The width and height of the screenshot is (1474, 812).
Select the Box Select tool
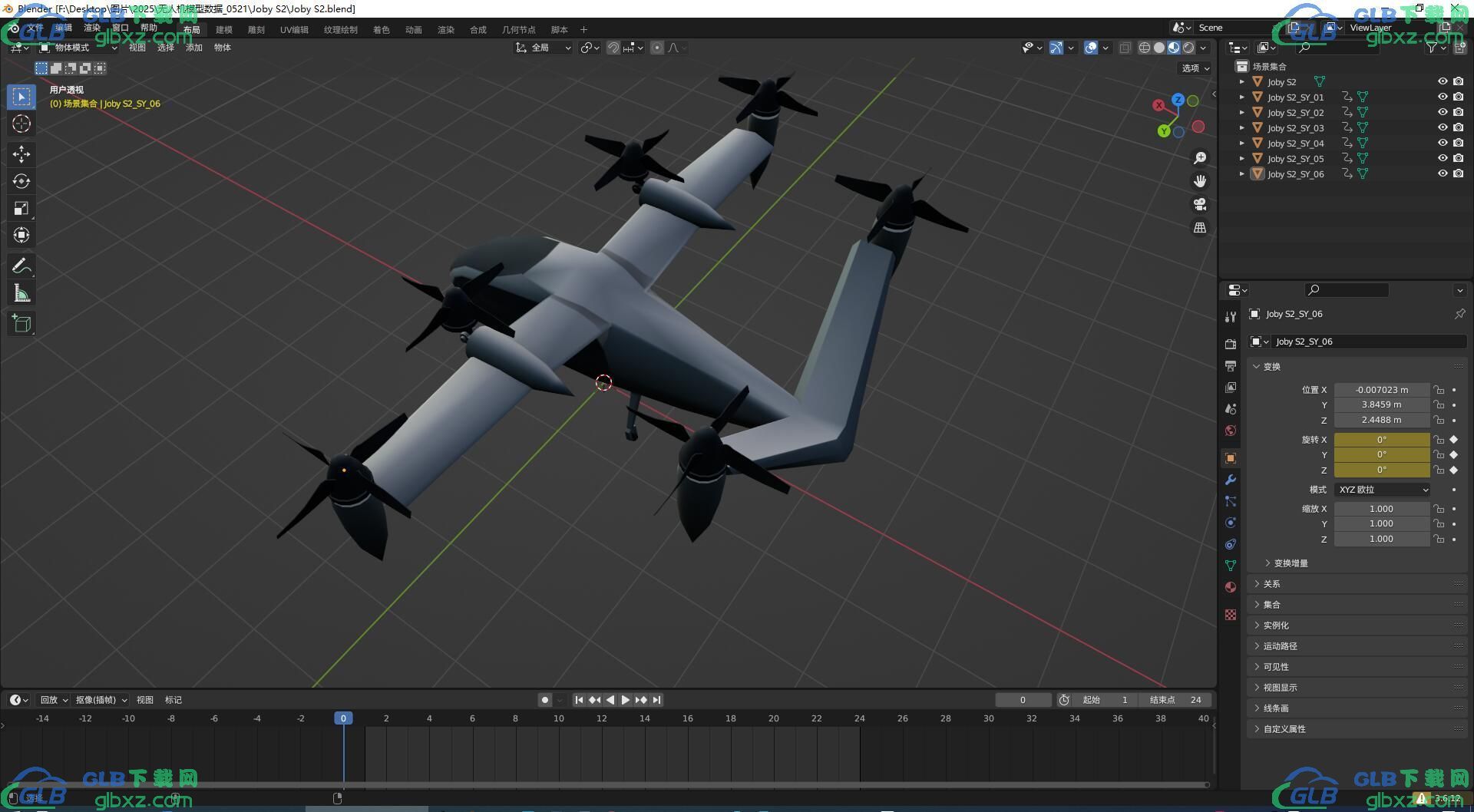[x=21, y=97]
